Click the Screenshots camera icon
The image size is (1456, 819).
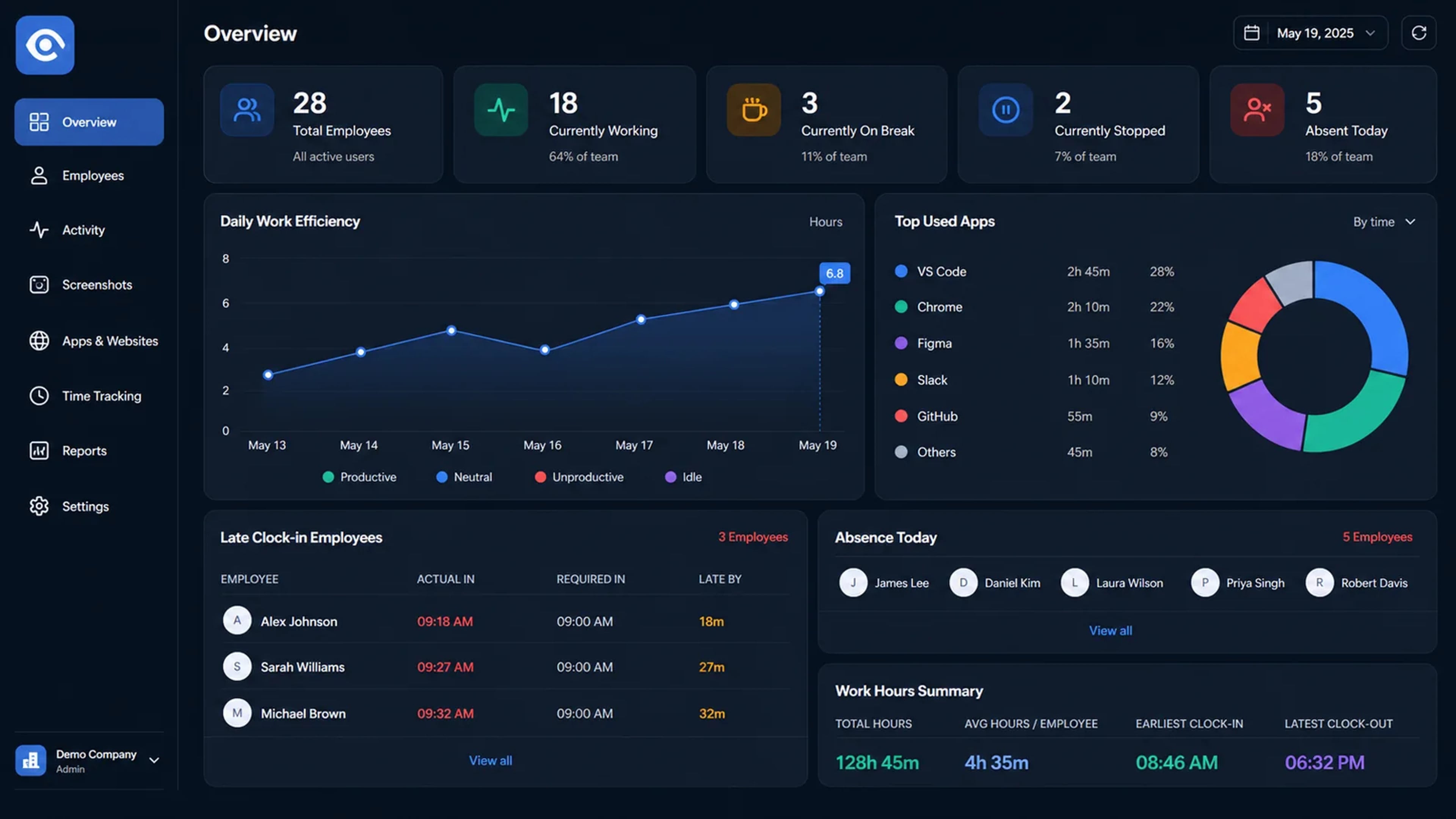tap(39, 284)
